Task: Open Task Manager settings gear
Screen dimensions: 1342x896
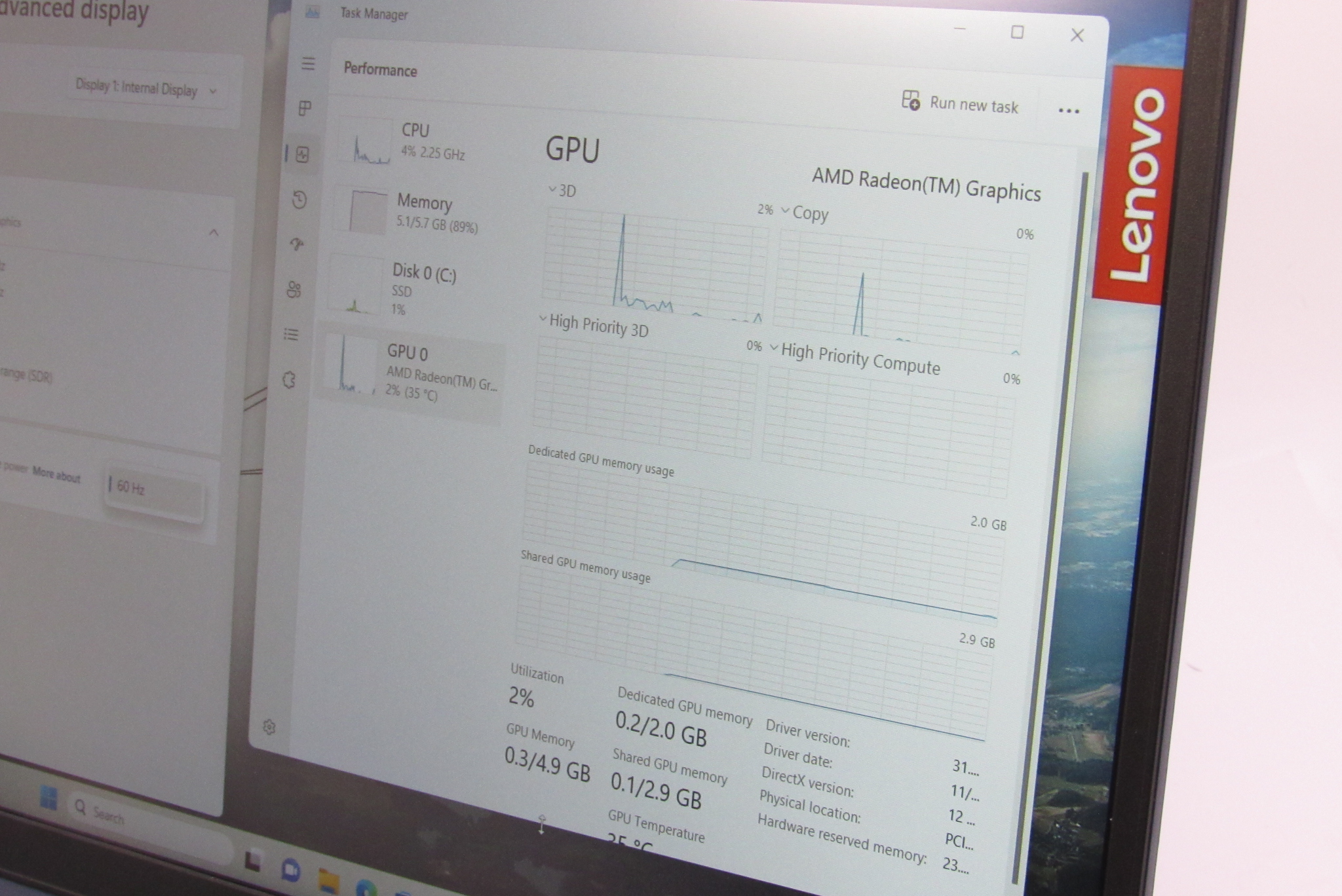Action: (269, 727)
